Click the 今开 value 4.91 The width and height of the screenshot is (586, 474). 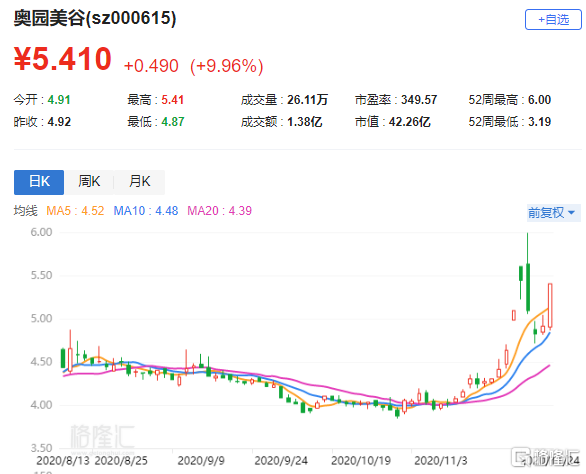pyautogui.click(x=59, y=100)
